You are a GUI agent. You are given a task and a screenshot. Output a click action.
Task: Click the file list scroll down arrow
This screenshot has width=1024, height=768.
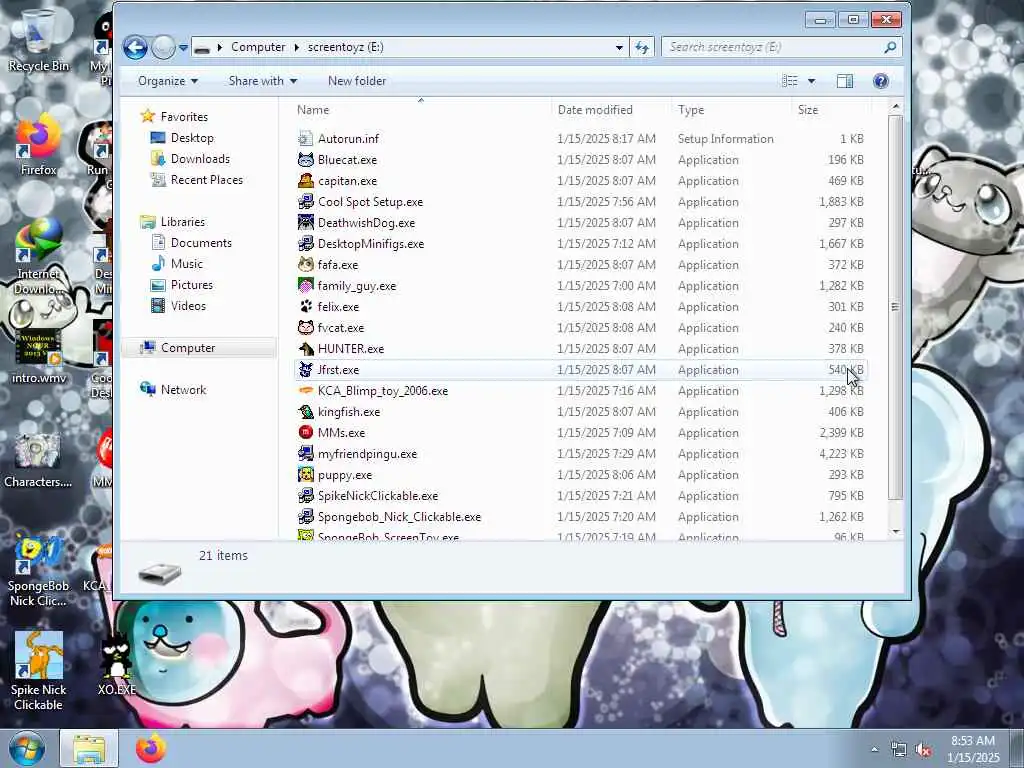point(896,532)
